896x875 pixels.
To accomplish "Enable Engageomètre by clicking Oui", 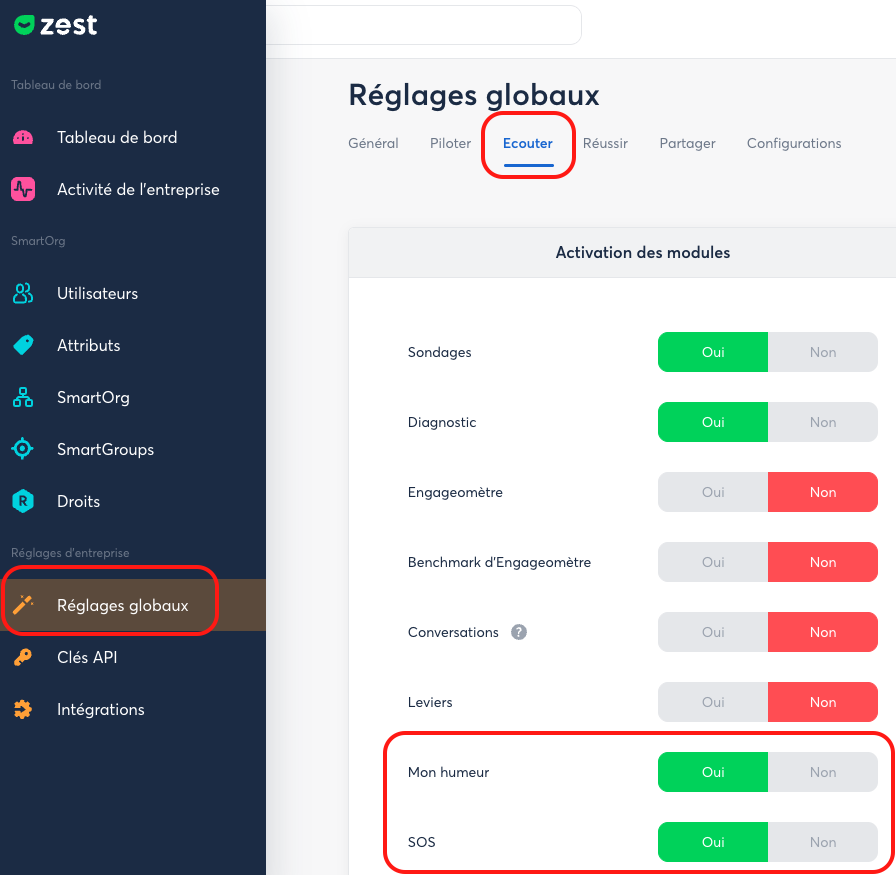I will pos(713,492).
